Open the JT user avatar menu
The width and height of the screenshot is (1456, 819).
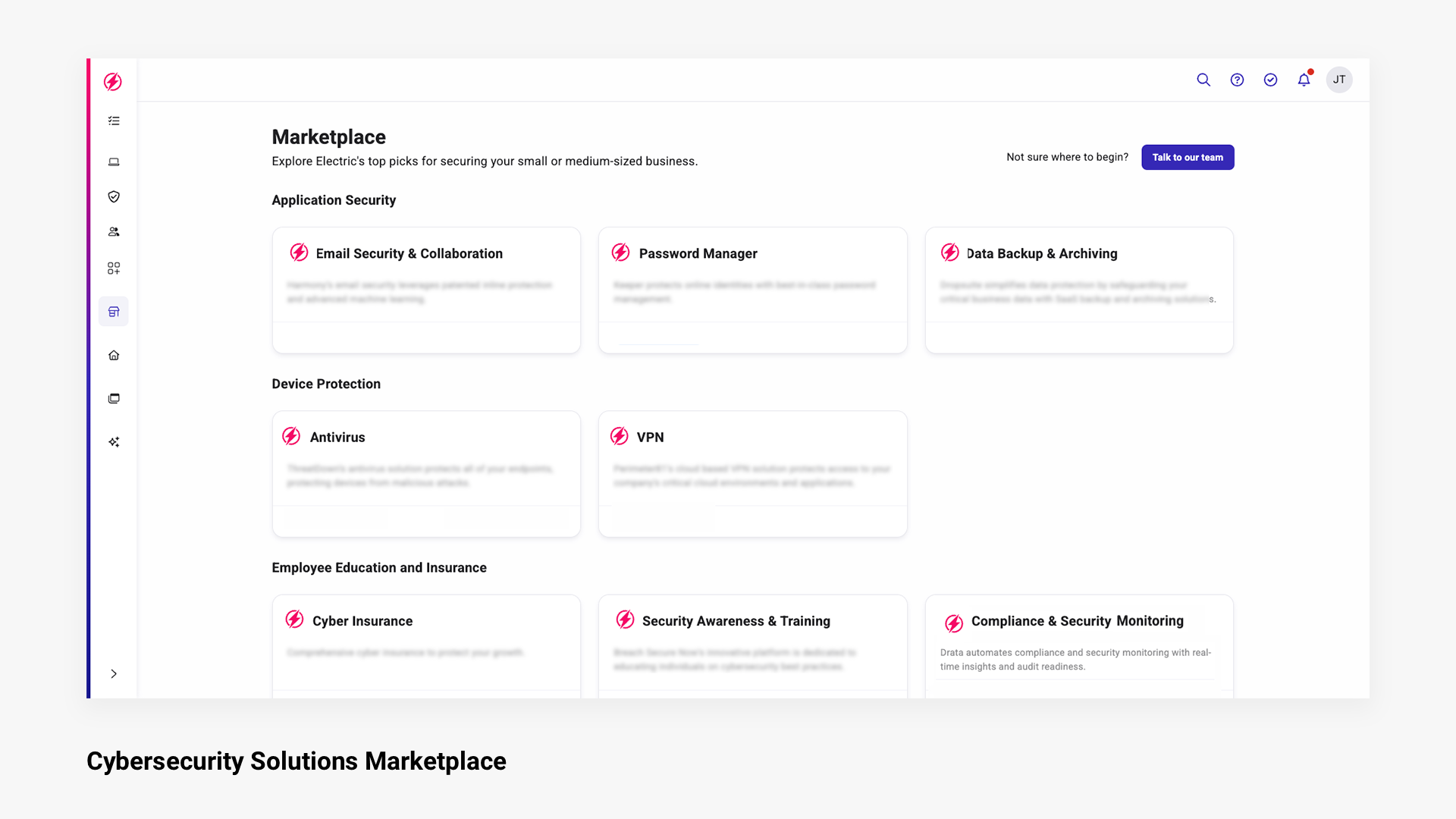click(x=1339, y=80)
